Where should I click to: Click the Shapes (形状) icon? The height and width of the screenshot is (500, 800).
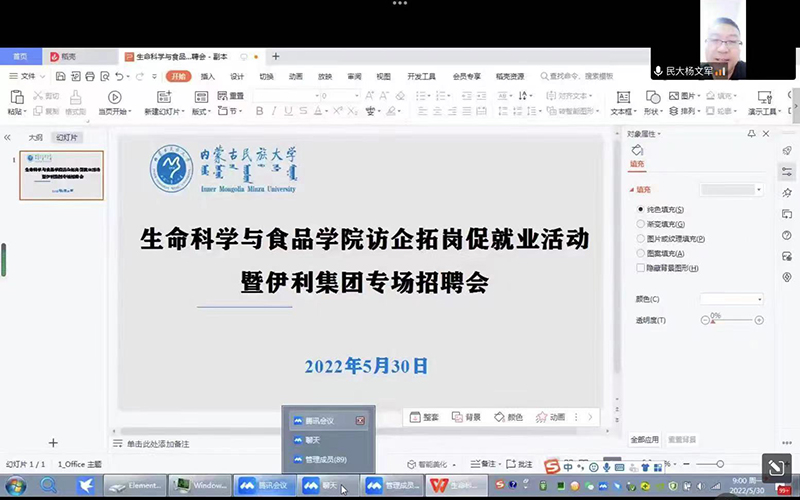(x=653, y=97)
